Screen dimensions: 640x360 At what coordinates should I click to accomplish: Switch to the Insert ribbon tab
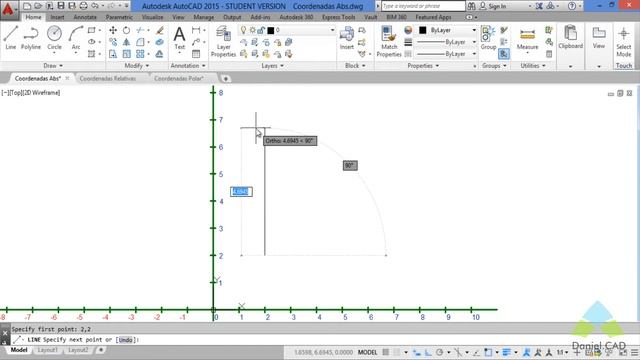coord(57,17)
